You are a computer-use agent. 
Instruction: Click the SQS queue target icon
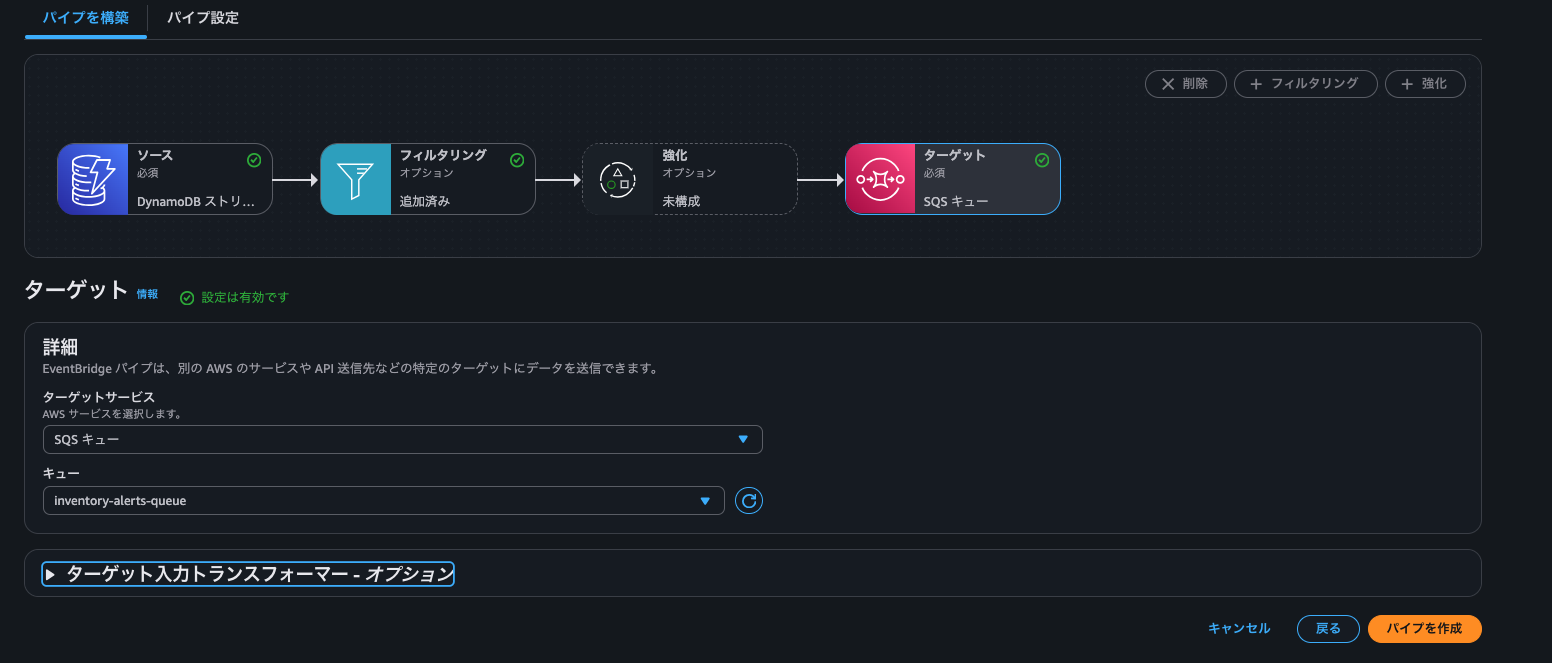881,179
